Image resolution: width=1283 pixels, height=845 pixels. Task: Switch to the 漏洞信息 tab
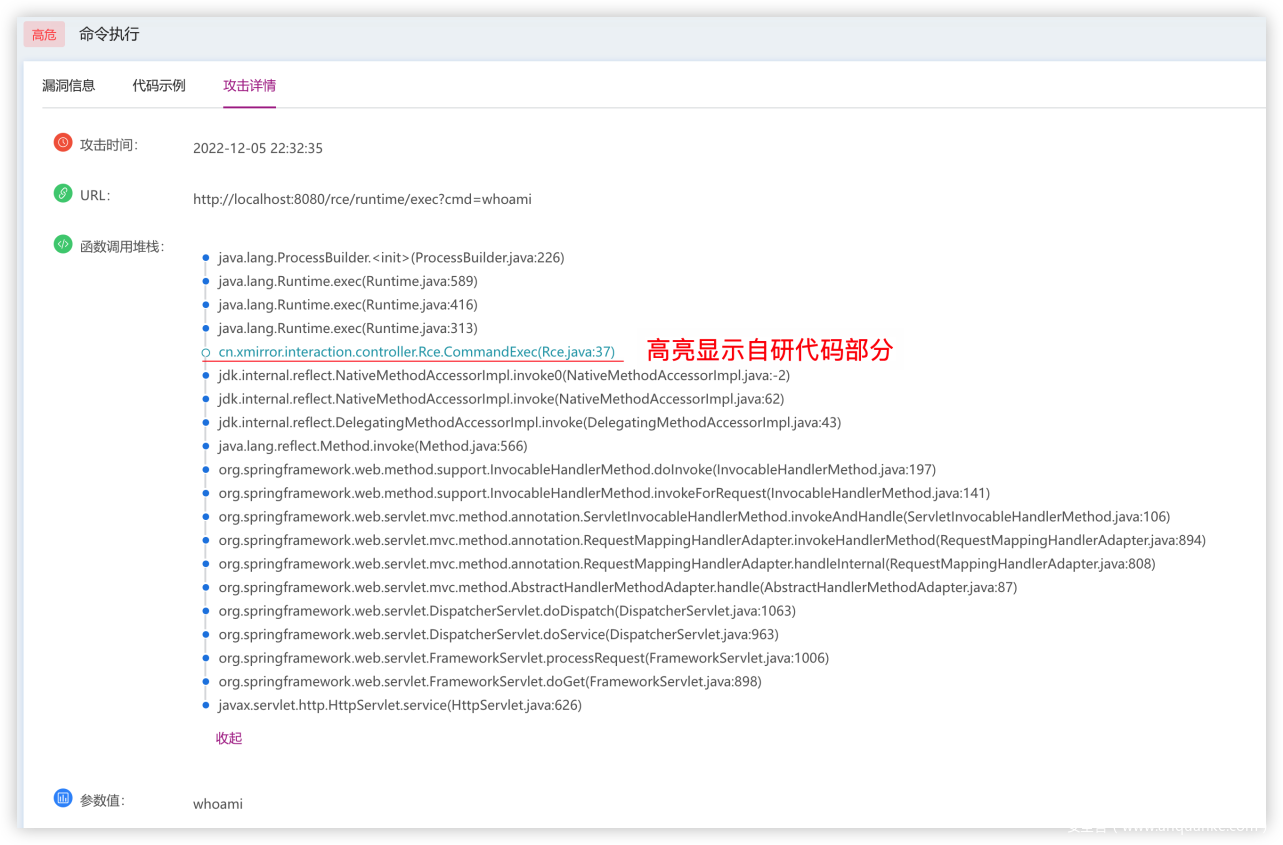pyautogui.click(x=69, y=86)
